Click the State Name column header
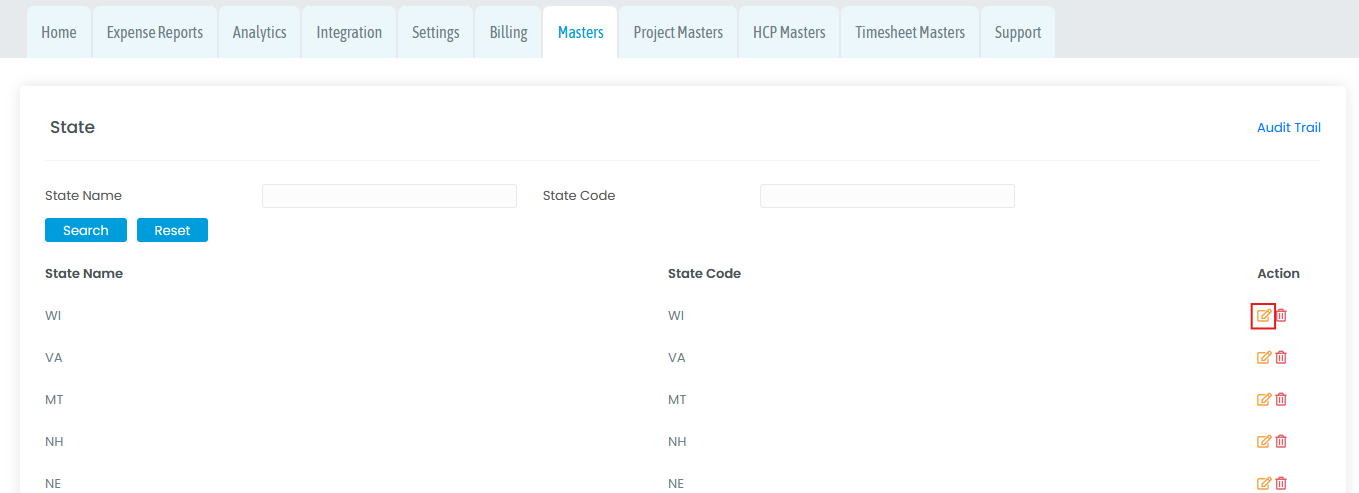 click(x=84, y=273)
